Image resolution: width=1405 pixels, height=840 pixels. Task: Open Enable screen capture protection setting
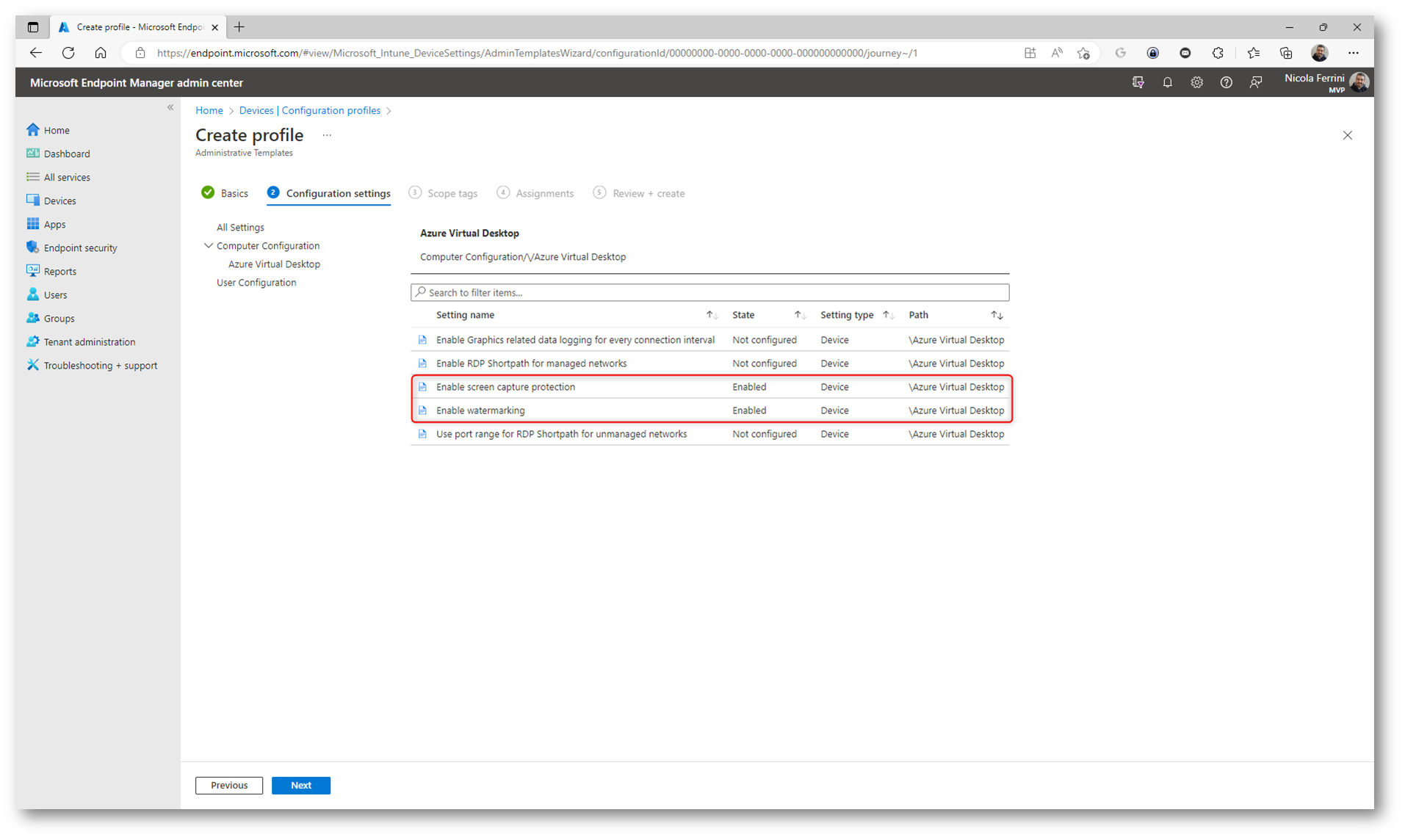(505, 387)
